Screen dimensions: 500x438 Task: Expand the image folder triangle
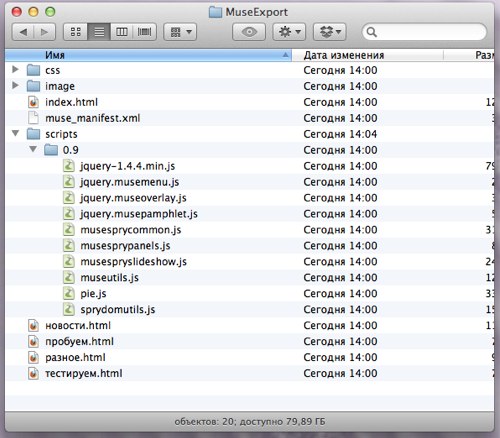point(15,85)
